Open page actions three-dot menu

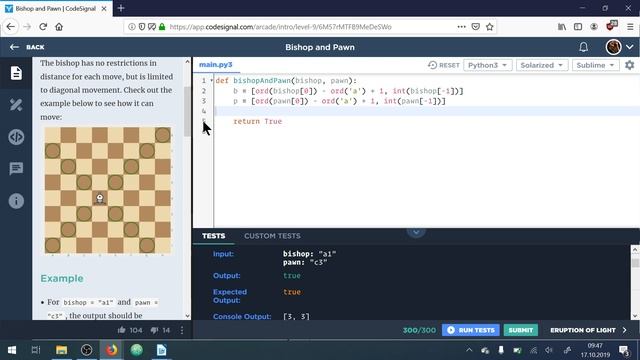click(461, 27)
